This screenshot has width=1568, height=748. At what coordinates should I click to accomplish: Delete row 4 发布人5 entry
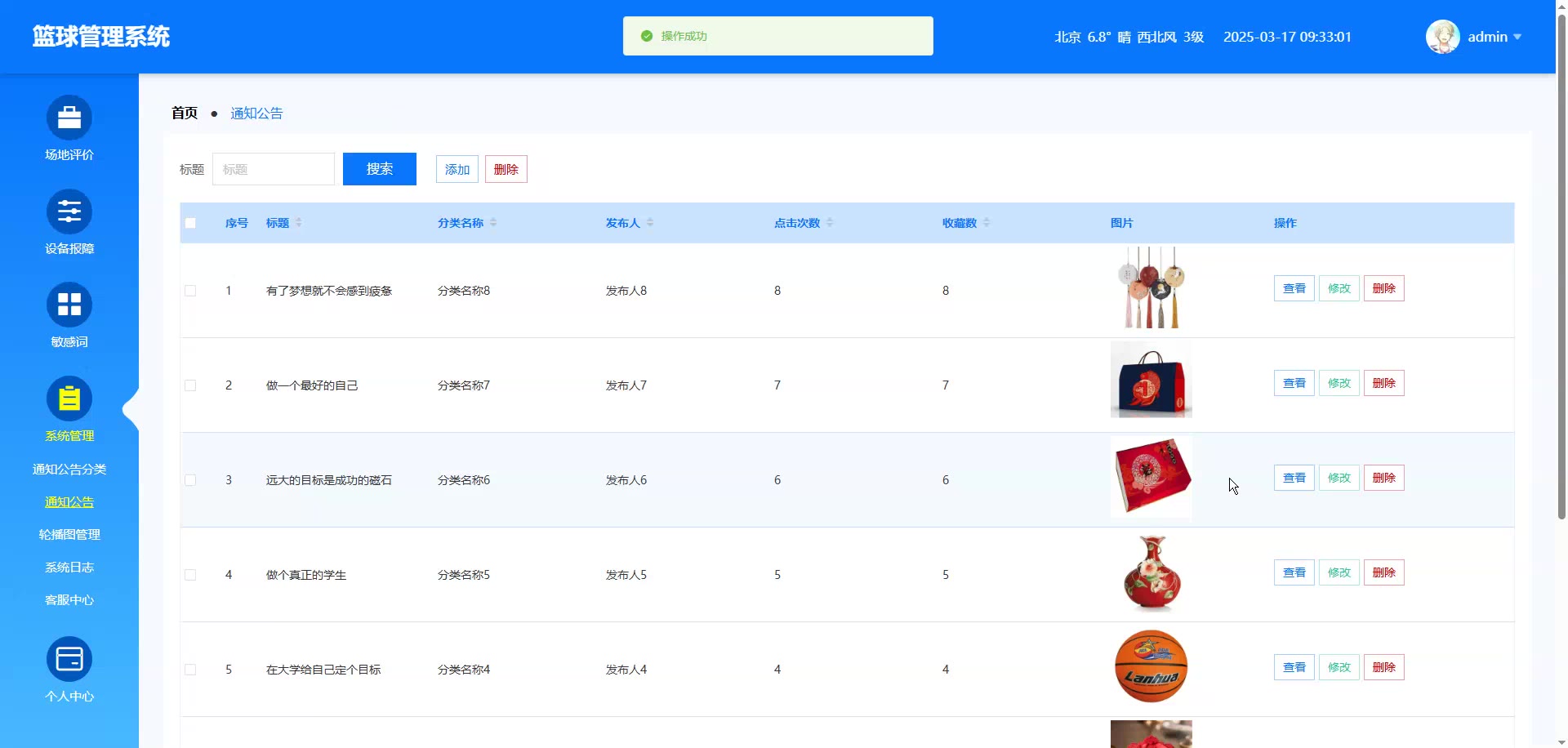1384,572
